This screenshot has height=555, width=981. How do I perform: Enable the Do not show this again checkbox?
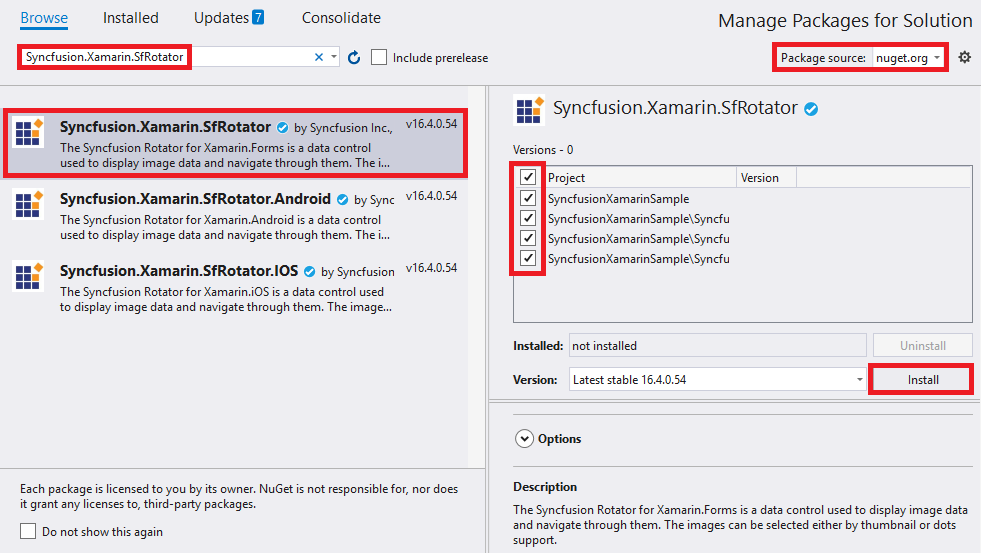28,531
